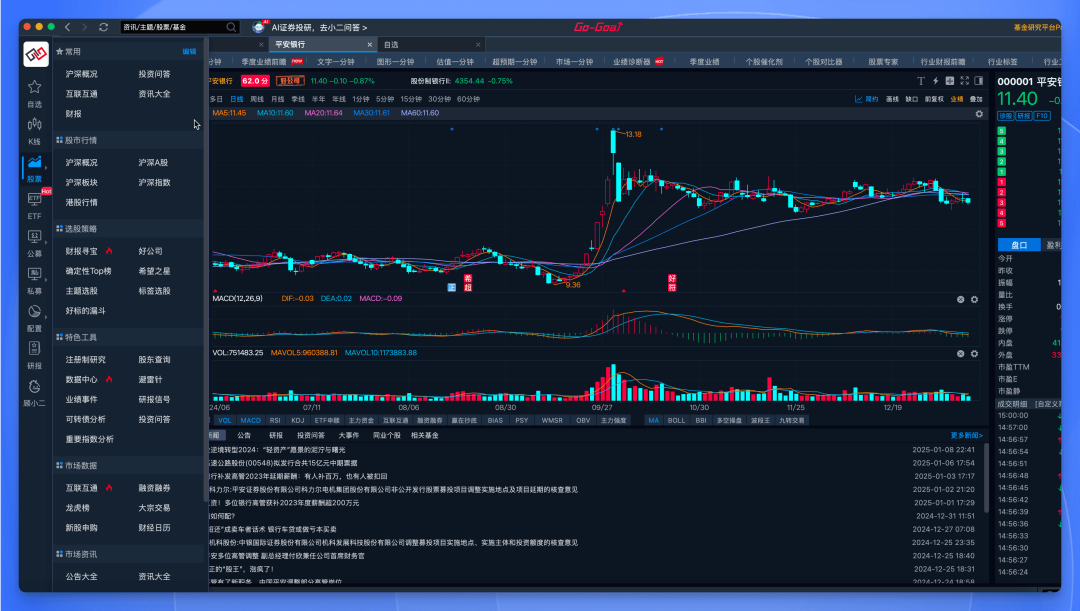Toggle the MACD indicator button

coord(251,420)
